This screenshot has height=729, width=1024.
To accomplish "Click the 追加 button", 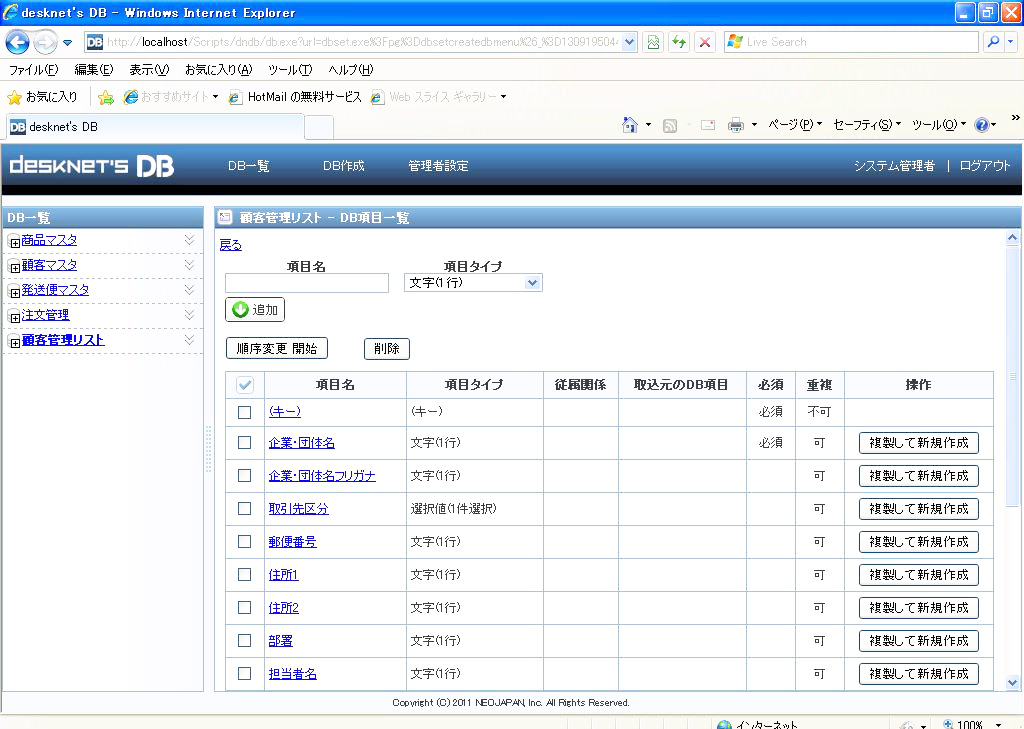I will [255, 310].
